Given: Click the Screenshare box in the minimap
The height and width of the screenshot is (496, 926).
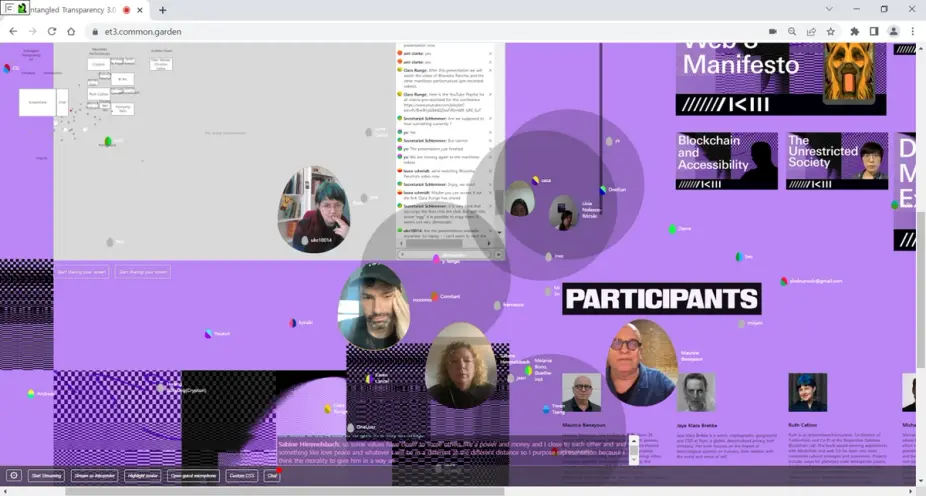Looking at the screenshot, I should click(37, 102).
